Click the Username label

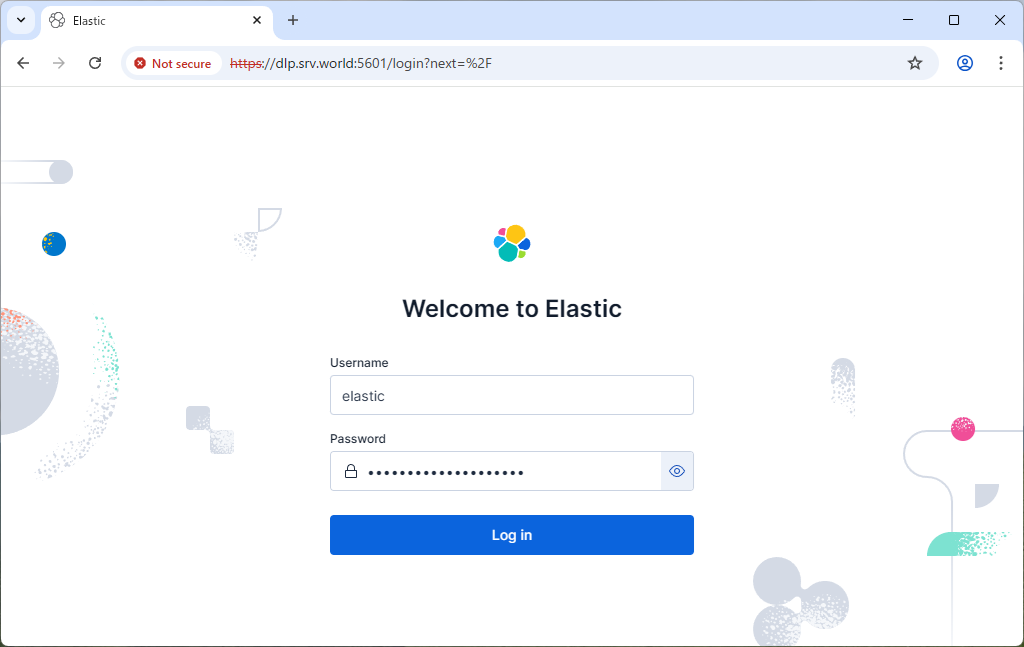pyautogui.click(x=359, y=363)
